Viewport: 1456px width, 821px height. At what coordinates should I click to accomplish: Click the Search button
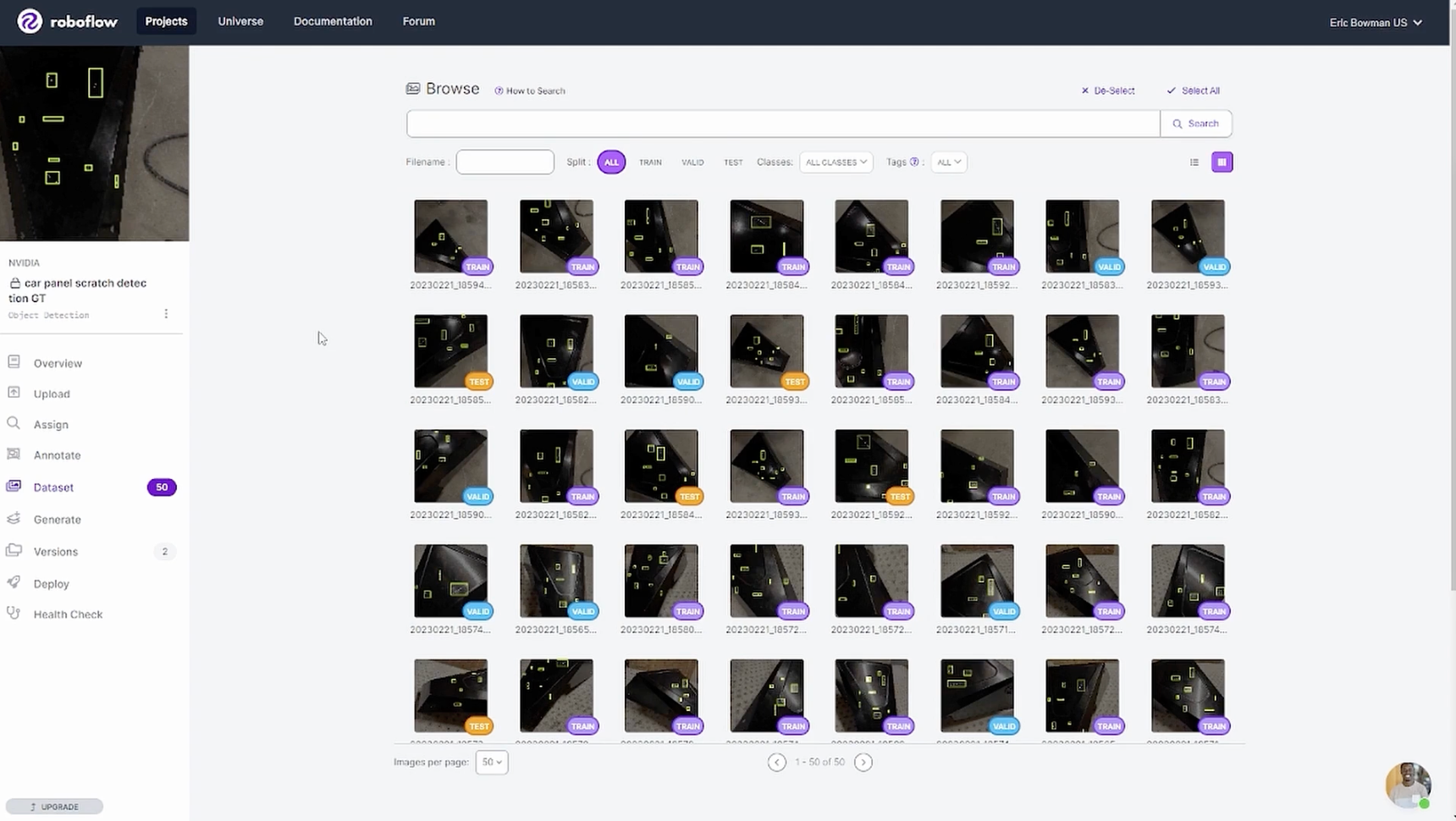point(1196,124)
